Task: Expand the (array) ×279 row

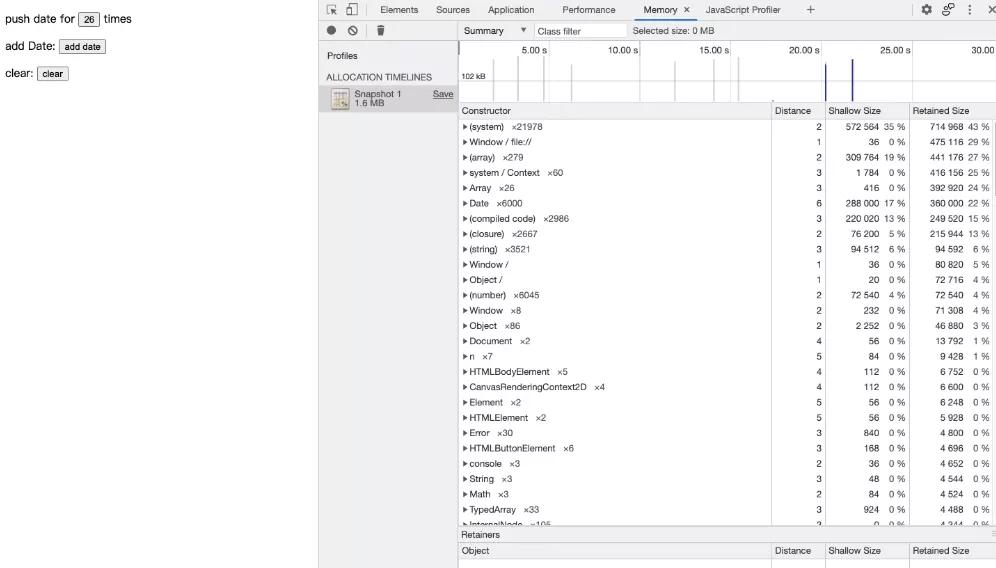Action: click(x=465, y=158)
